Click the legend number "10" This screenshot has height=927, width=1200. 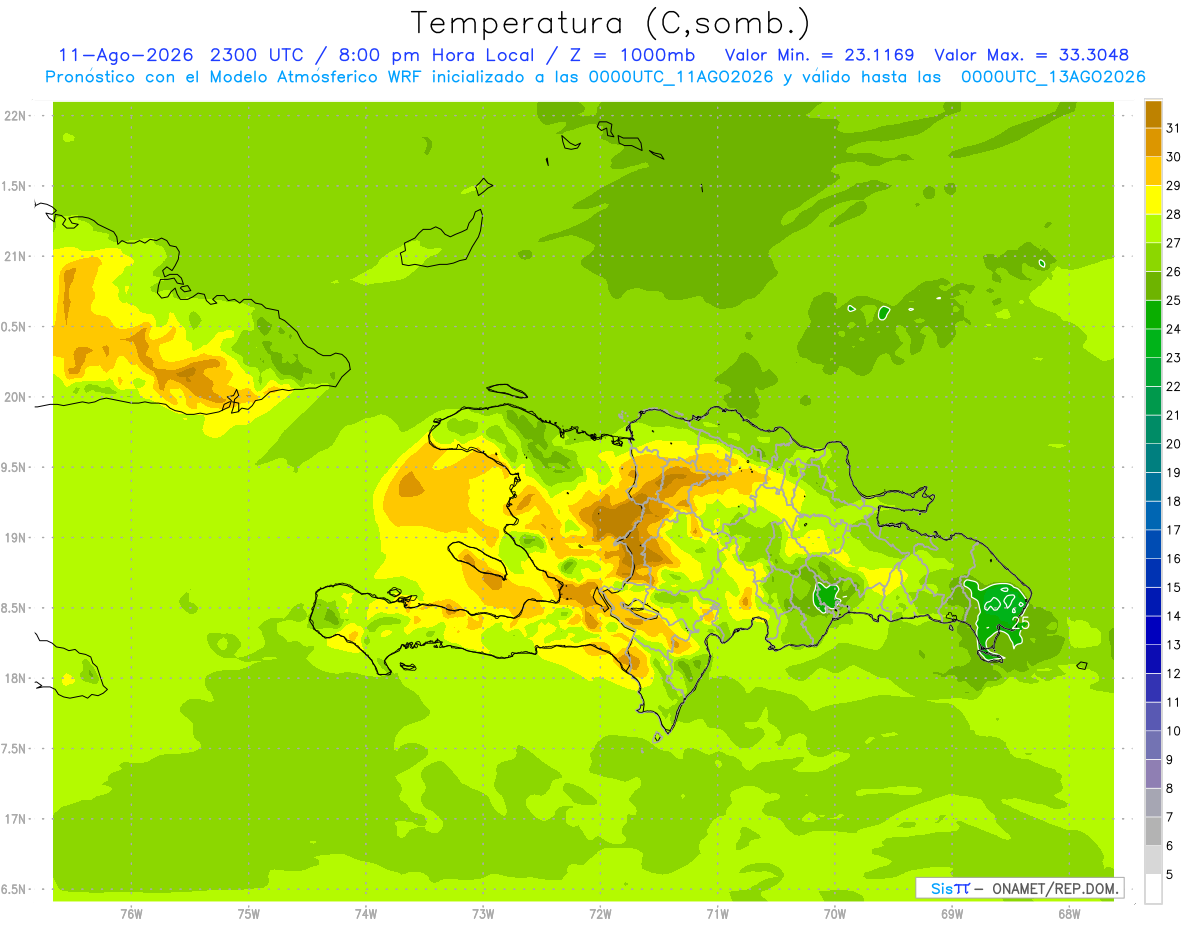1174,730
